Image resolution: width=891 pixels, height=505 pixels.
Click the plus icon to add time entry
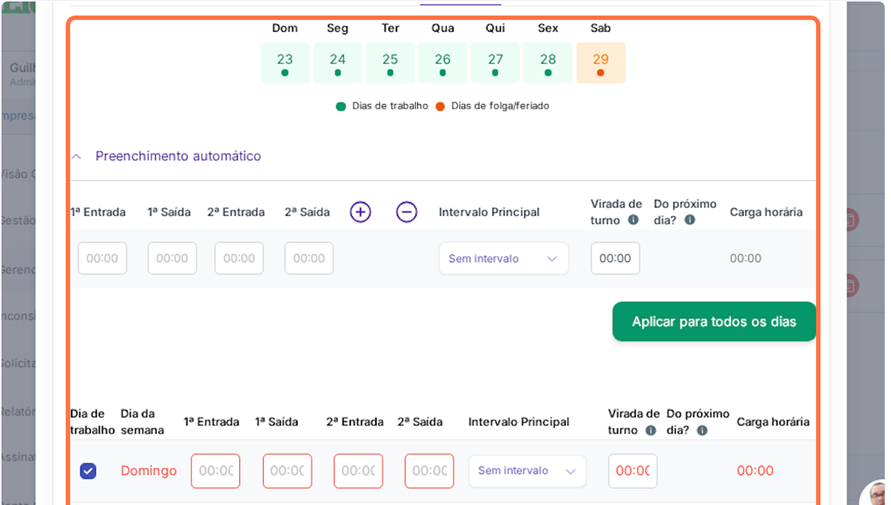(x=360, y=212)
